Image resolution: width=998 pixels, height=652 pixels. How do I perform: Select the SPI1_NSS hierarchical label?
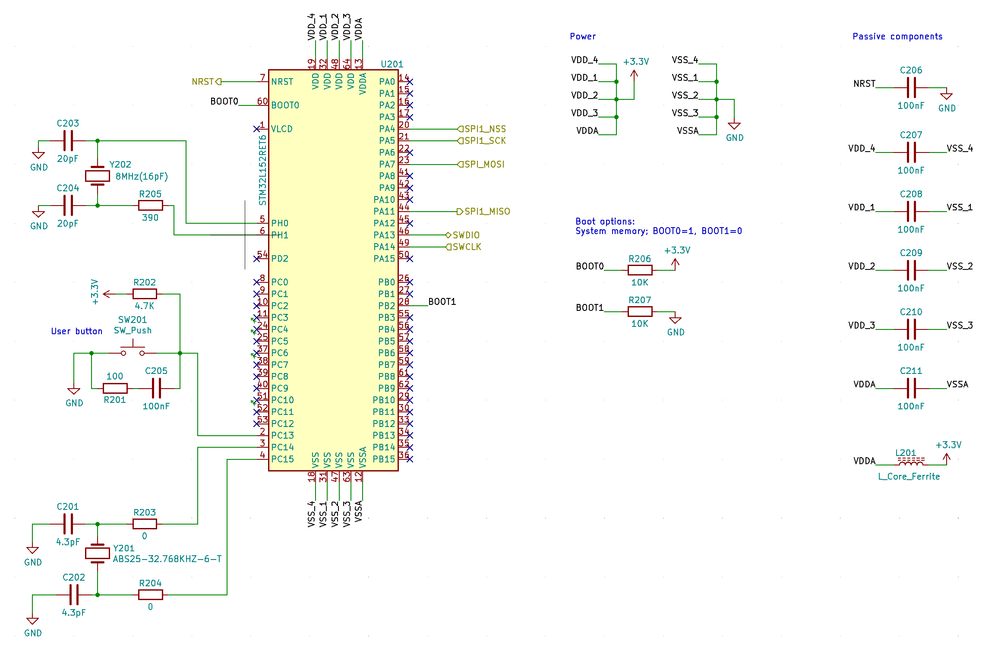point(482,129)
